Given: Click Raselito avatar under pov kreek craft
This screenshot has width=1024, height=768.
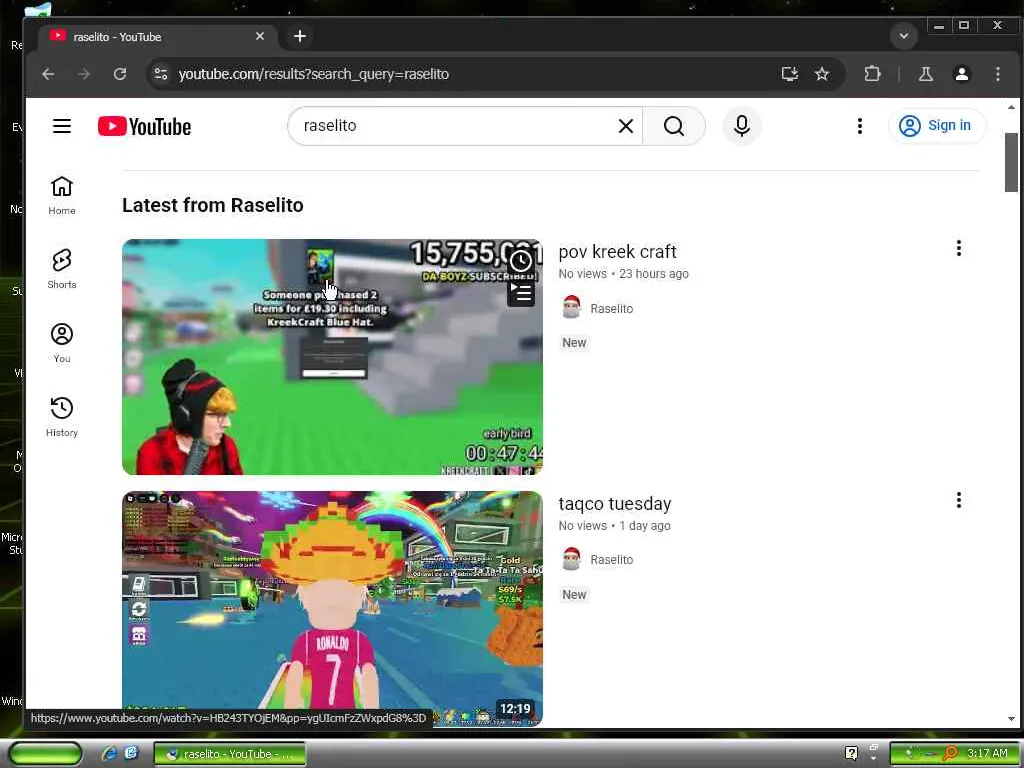Looking at the screenshot, I should (571, 308).
